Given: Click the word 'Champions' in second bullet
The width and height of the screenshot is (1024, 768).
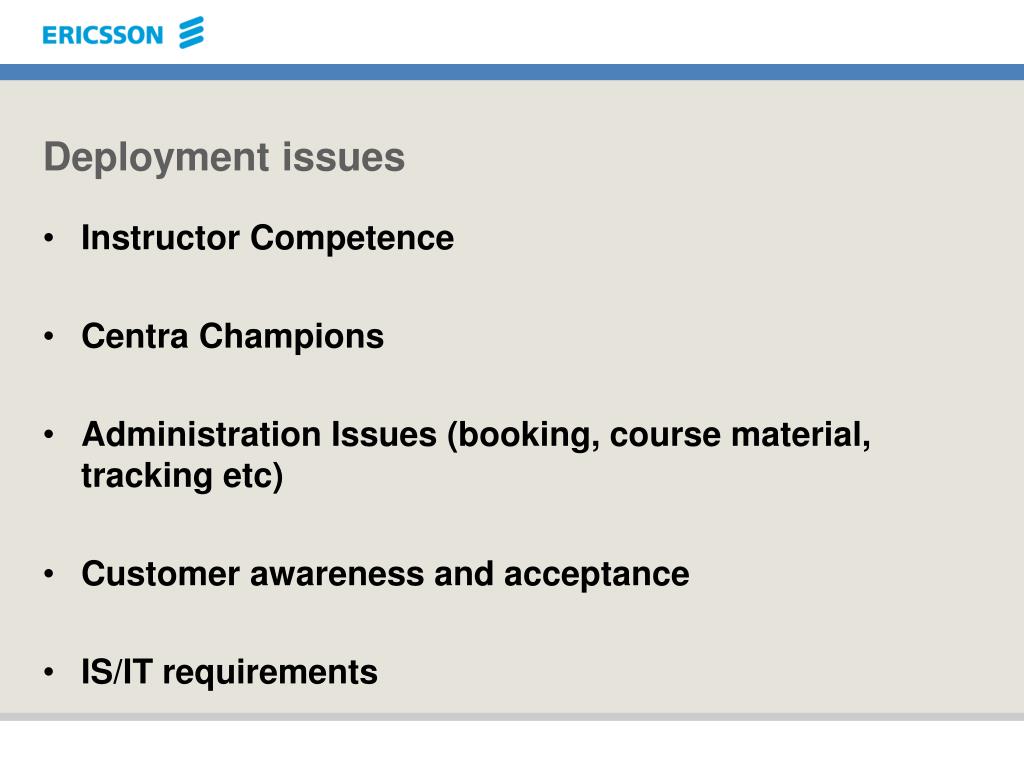Looking at the screenshot, I should tap(291, 338).
